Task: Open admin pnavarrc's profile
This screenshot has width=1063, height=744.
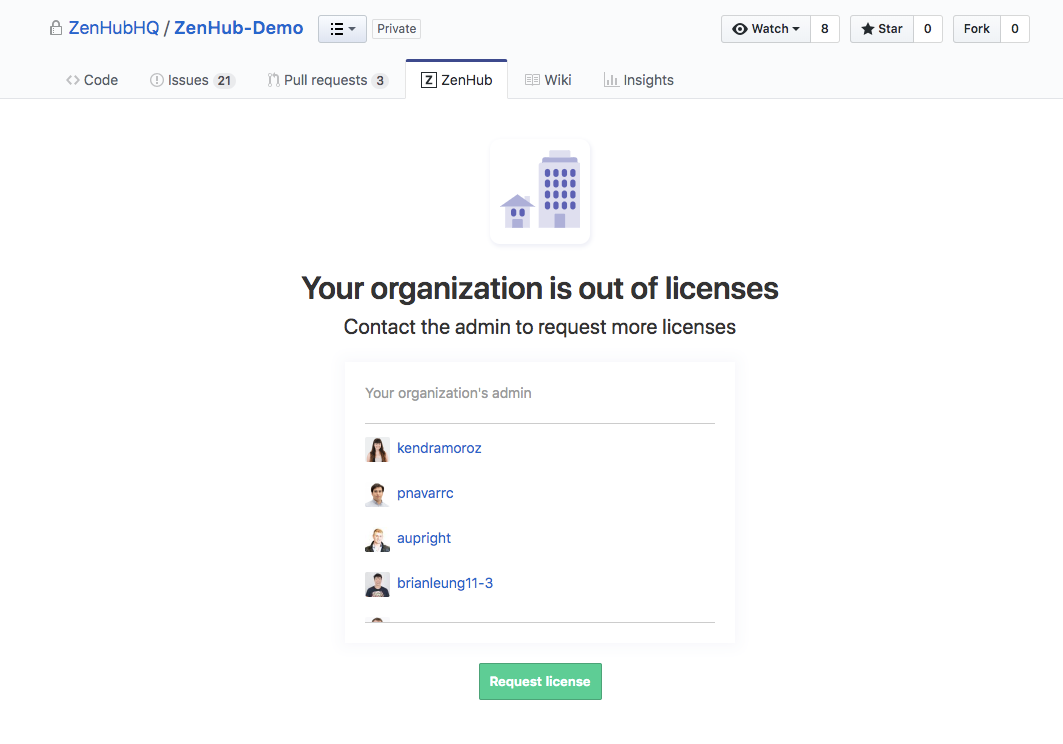Action: pos(425,493)
